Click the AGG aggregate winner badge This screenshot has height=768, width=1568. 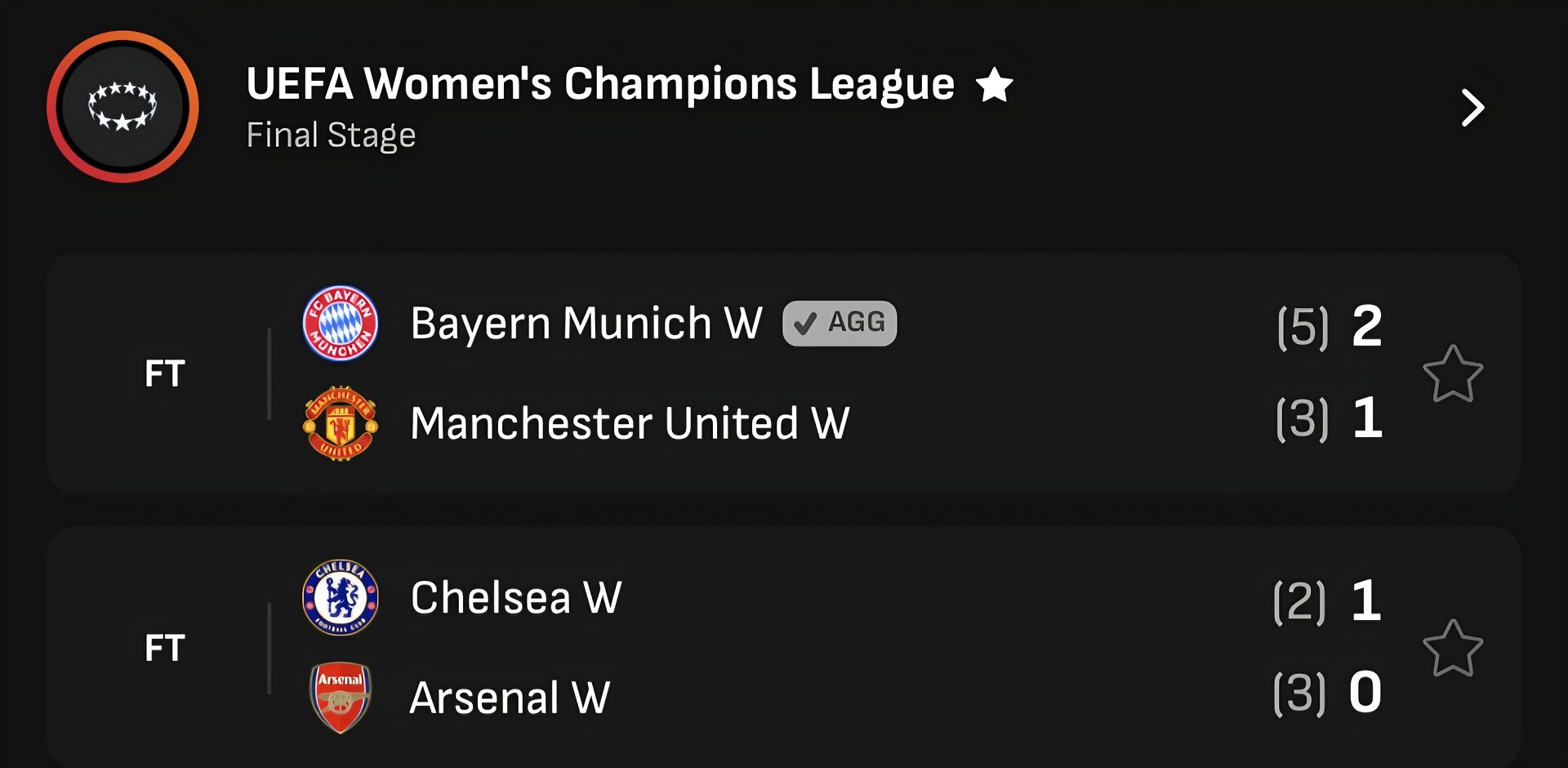click(840, 324)
